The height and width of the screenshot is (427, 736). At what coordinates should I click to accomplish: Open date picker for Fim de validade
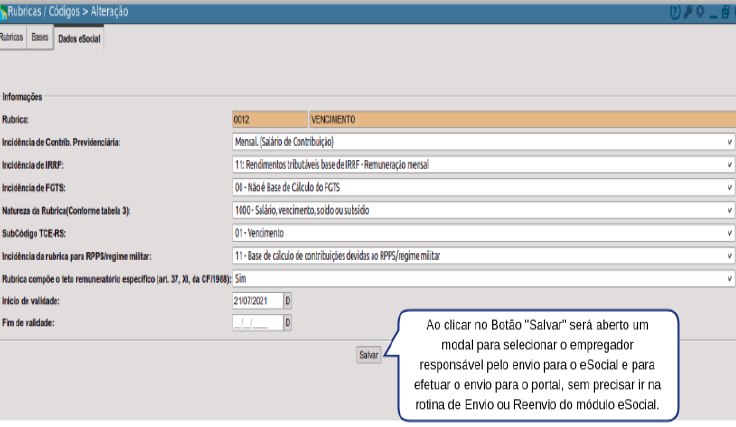pyautogui.click(x=288, y=323)
